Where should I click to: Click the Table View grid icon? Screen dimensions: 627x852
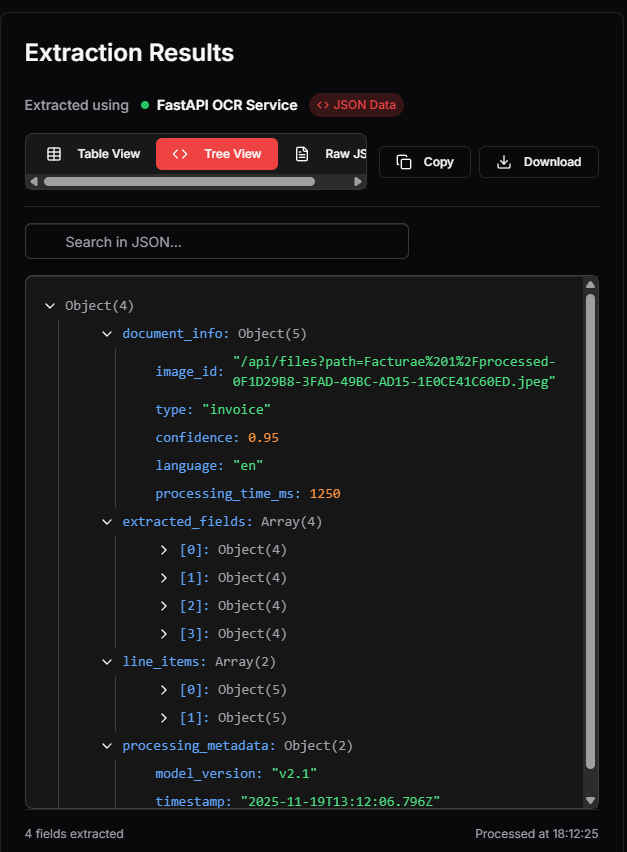54,154
